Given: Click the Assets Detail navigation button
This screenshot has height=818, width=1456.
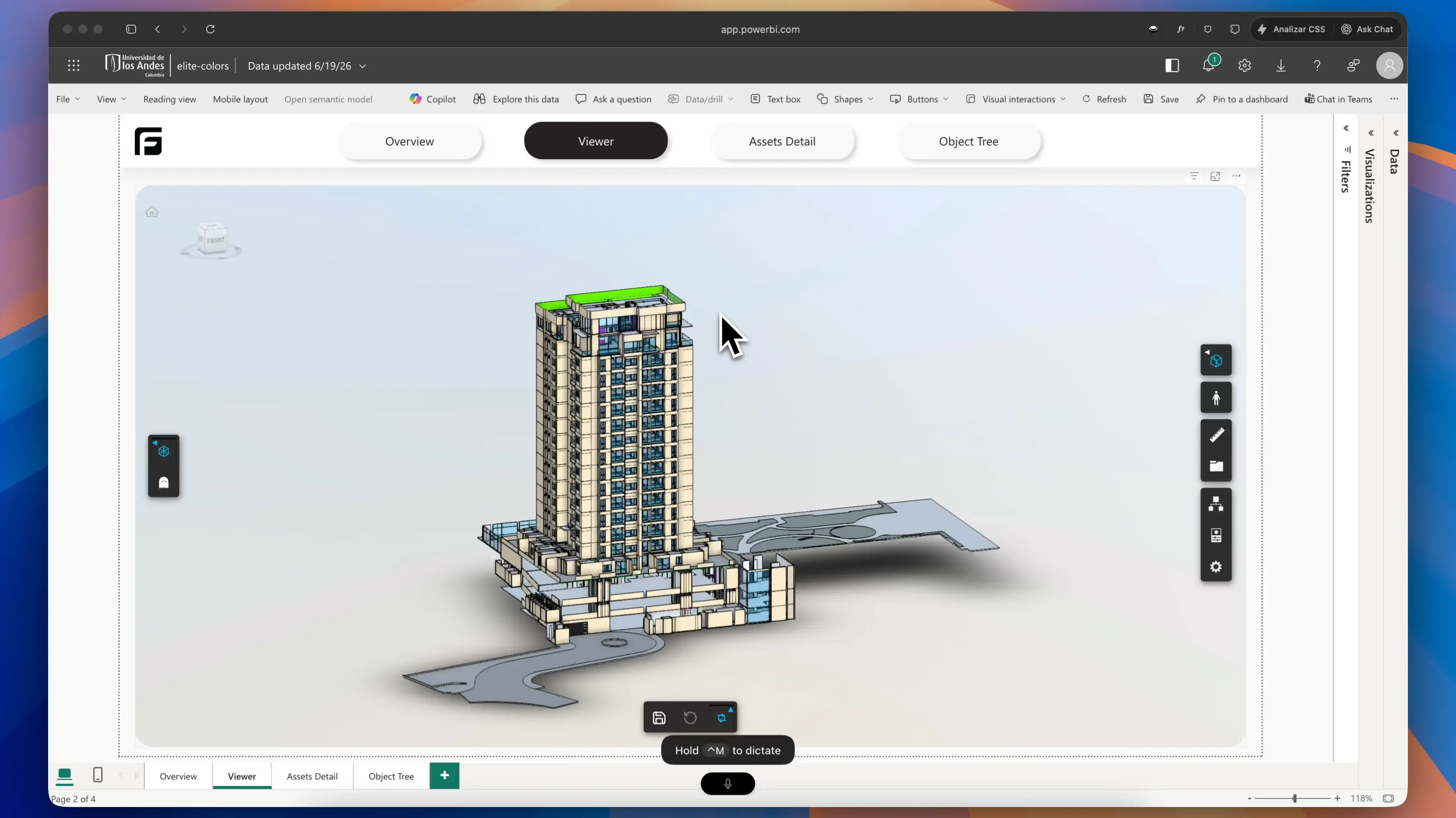Looking at the screenshot, I should 782,141.
